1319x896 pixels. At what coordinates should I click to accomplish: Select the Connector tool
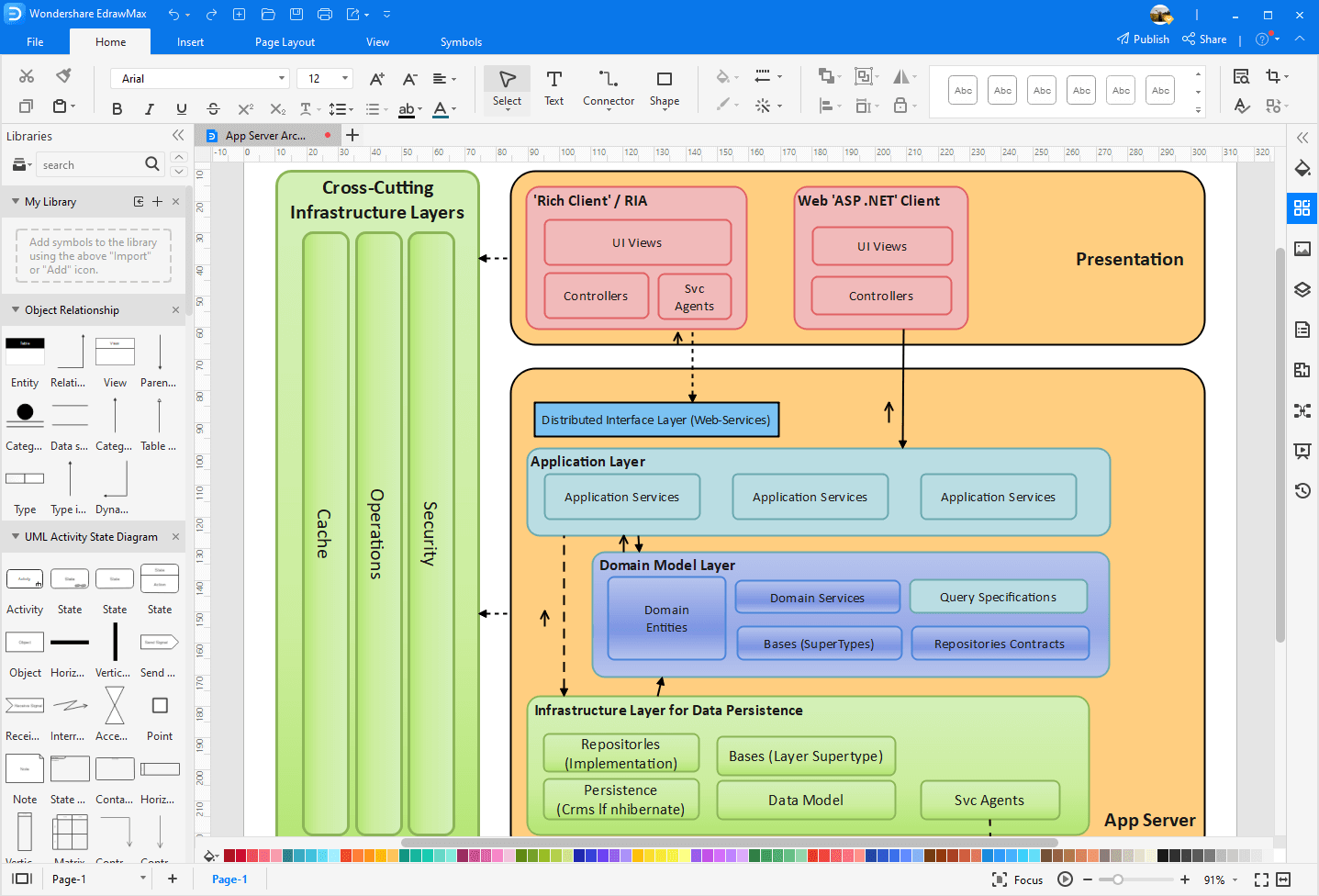coord(608,89)
